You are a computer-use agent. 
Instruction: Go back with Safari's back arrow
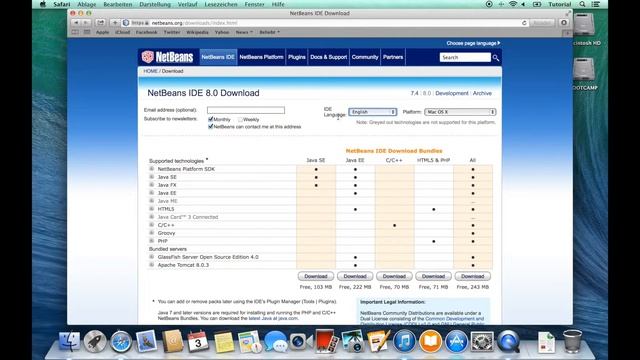point(76,23)
